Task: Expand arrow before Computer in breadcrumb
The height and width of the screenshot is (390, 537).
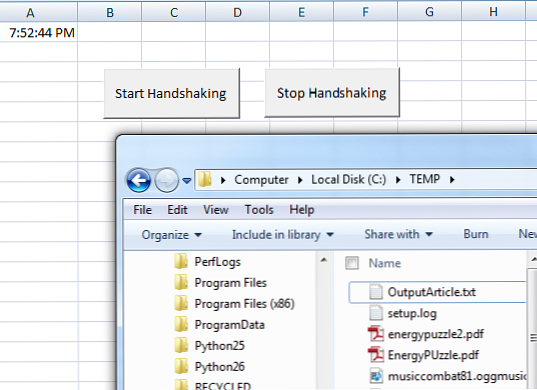Action: pyautogui.click(x=223, y=180)
